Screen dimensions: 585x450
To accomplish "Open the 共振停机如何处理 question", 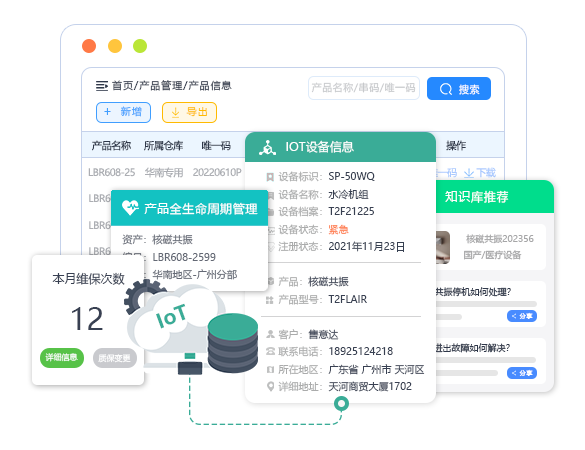I will [x=473, y=292].
